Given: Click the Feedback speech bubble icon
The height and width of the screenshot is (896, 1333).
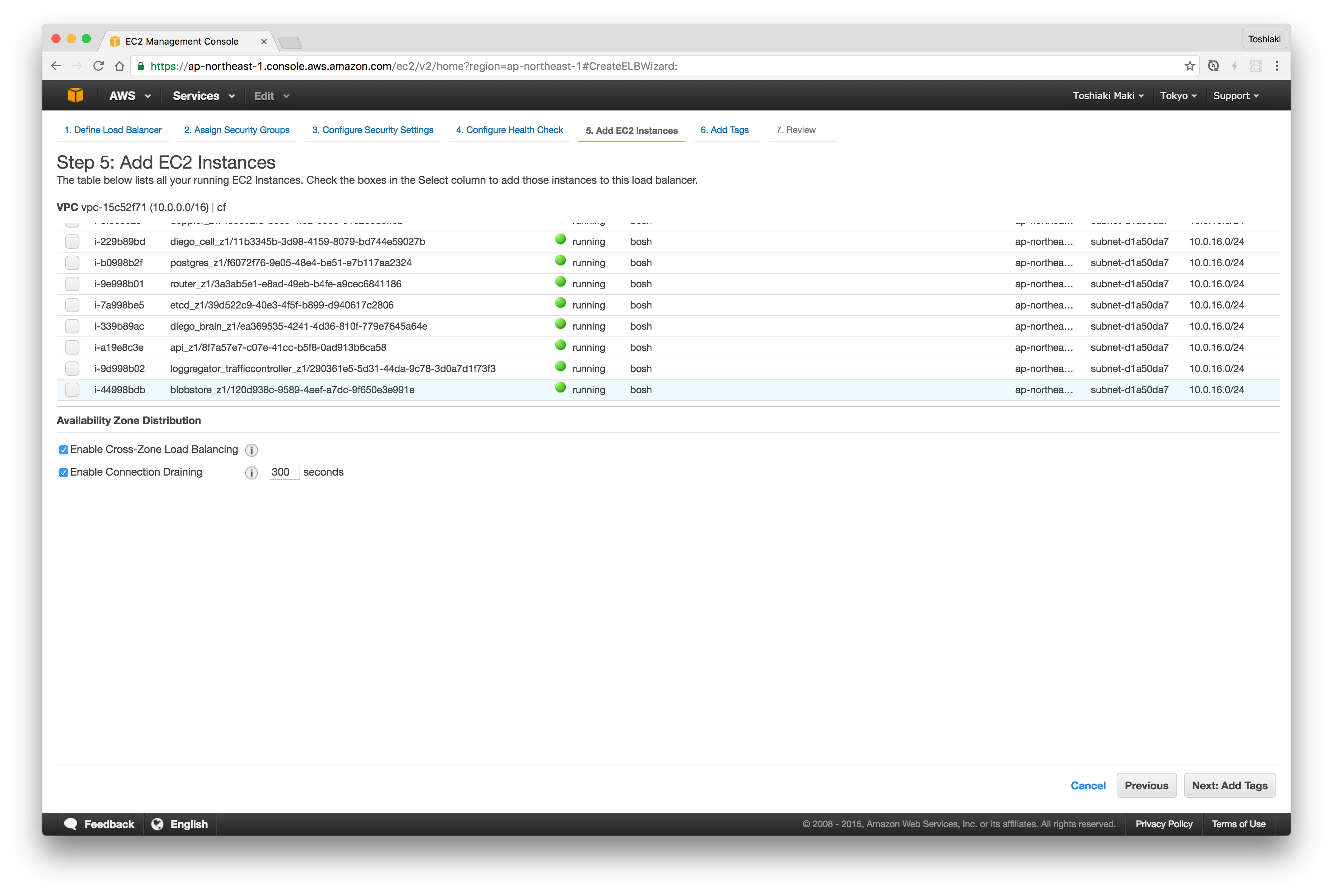Looking at the screenshot, I should [x=71, y=823].
